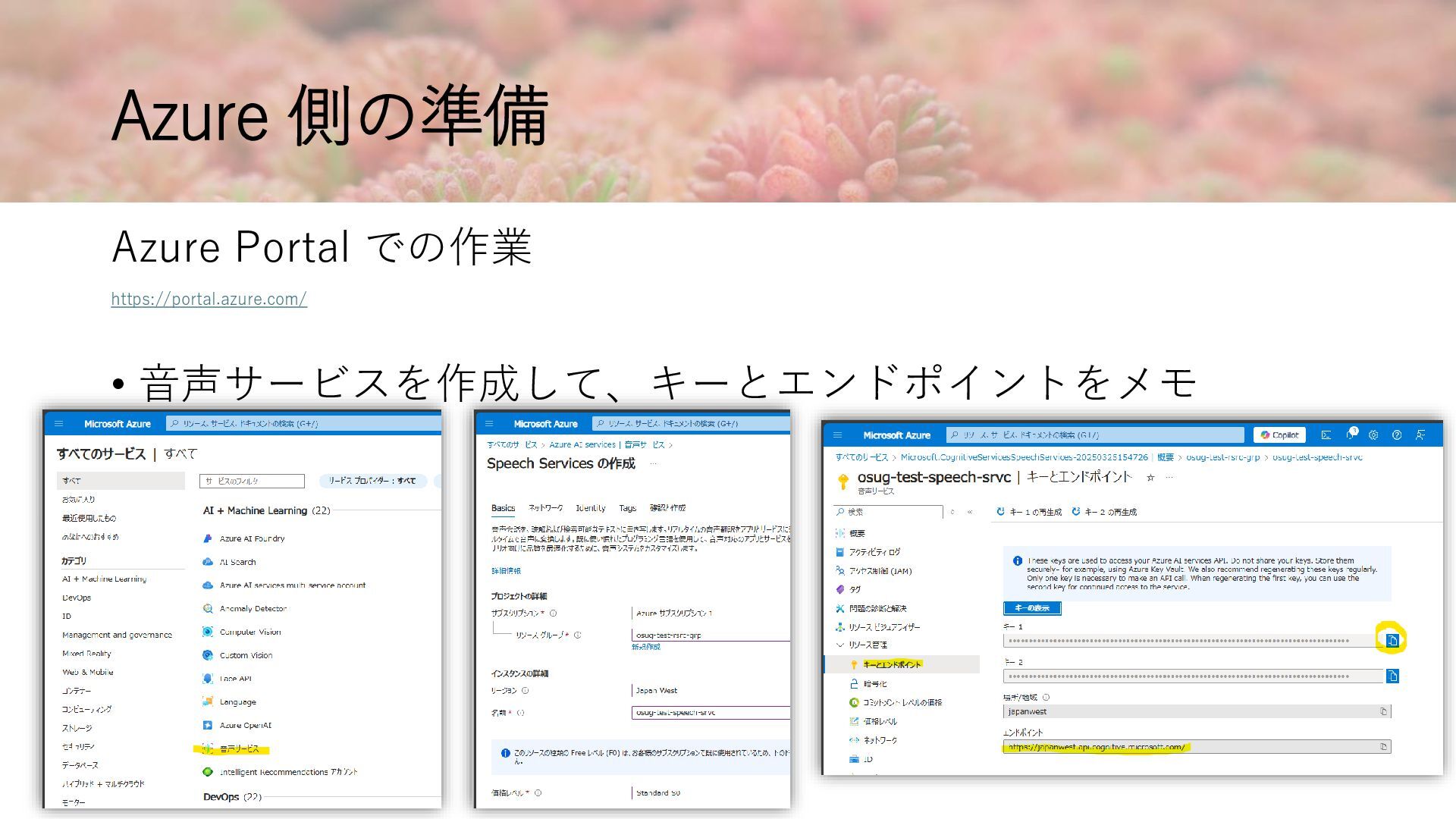The height and width of the screenshot is (819, 1456).
Task: Click Azure AI Foundry service icon
Action: tap(208, 538)
